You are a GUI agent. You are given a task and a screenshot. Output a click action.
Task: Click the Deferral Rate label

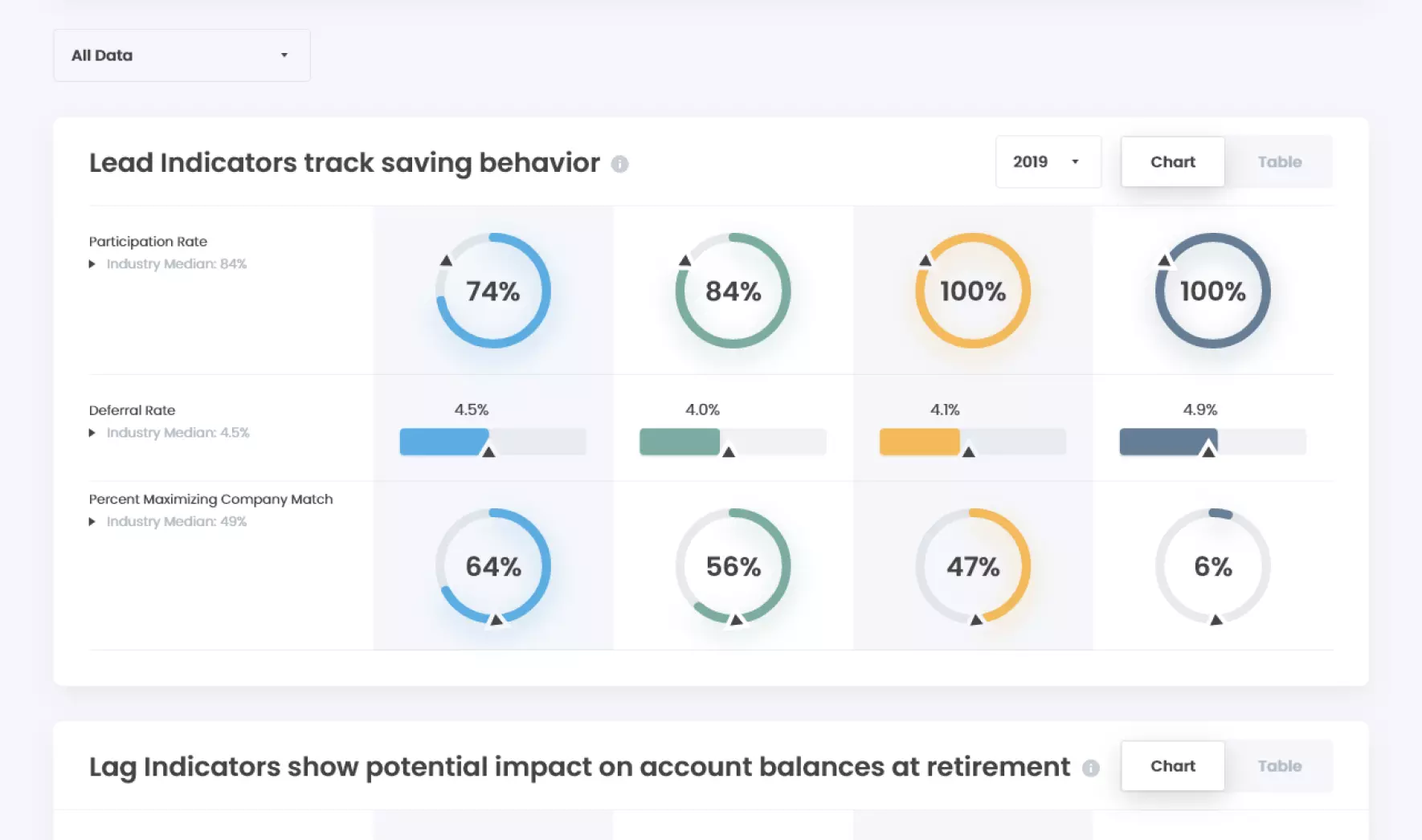coord(132,410)
